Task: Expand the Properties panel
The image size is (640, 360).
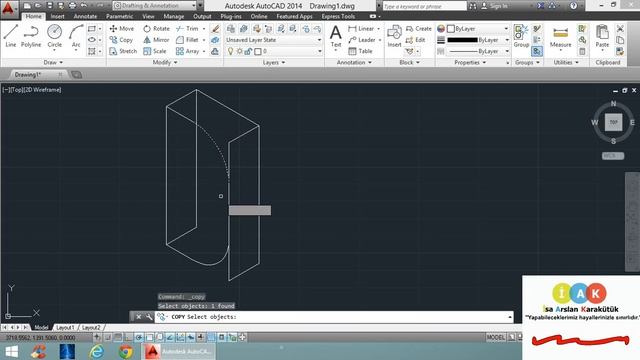Action: (x=470, y=62)
